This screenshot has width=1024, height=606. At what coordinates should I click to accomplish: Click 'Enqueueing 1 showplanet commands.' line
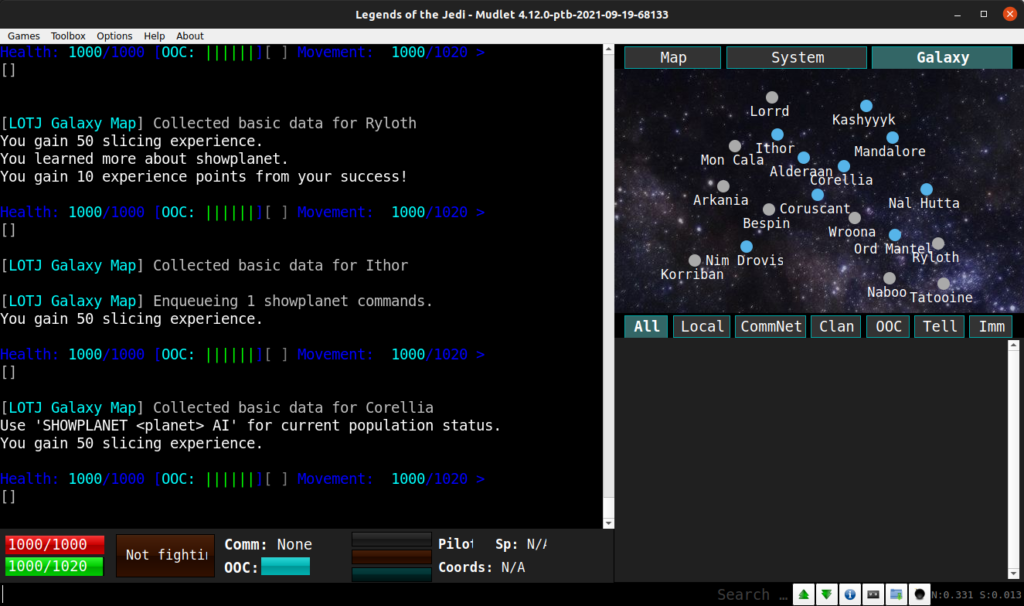(x=216, y=301)
